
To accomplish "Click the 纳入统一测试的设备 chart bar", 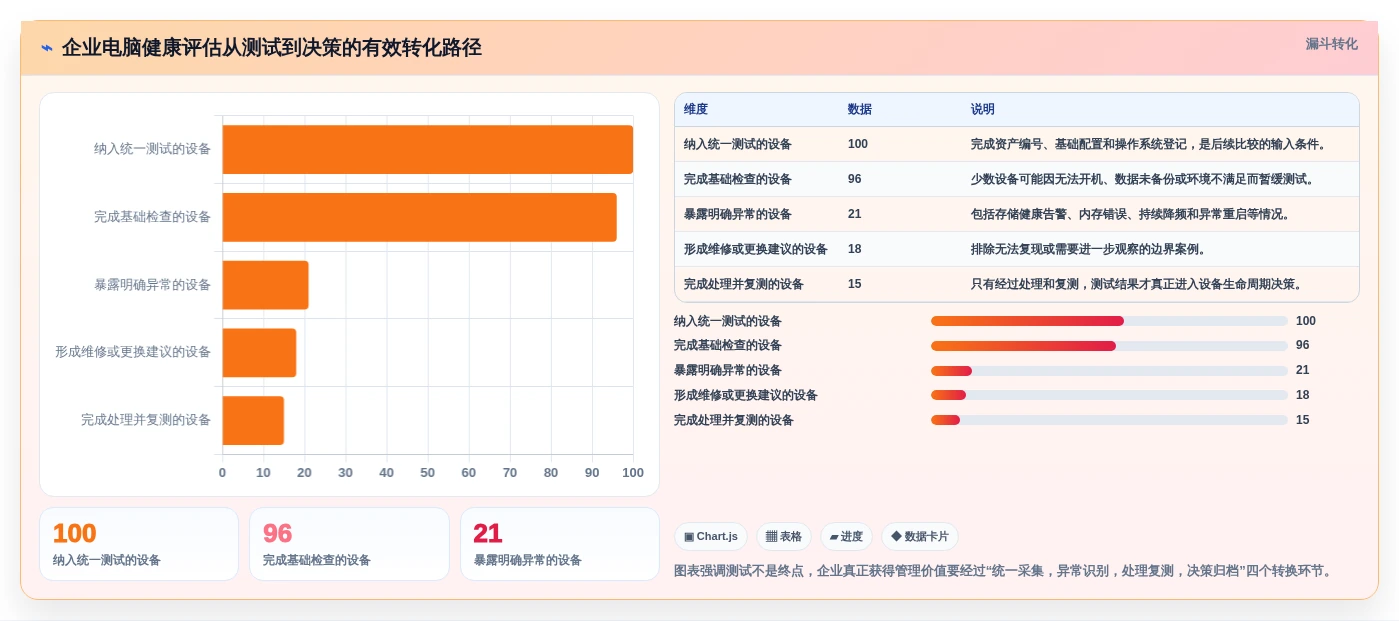I will (x=427, y=149).
